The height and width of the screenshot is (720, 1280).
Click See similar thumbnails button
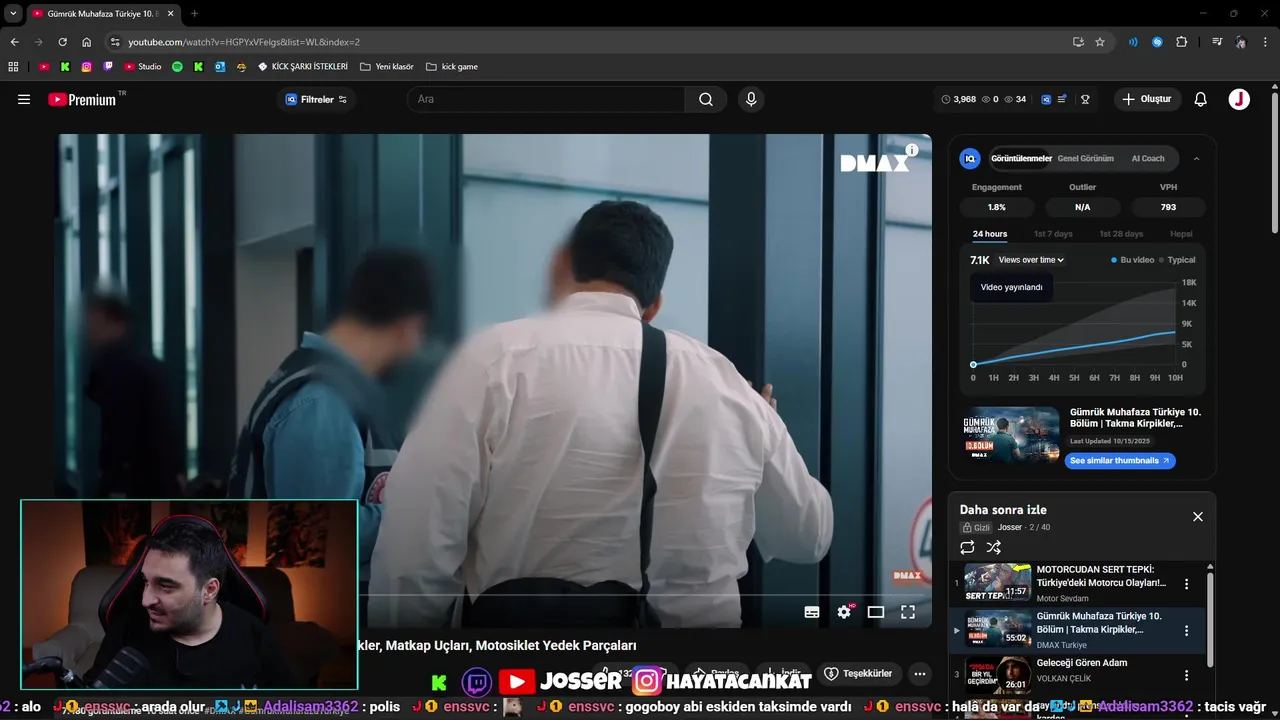1120,461
